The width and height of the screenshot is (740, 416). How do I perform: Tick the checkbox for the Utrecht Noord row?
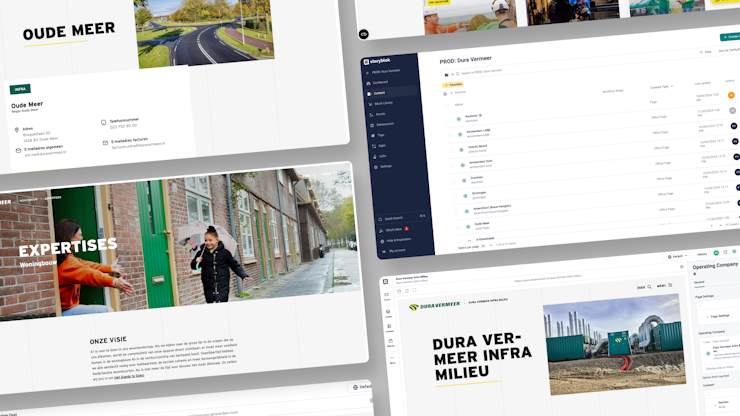[x=452, y=151]
